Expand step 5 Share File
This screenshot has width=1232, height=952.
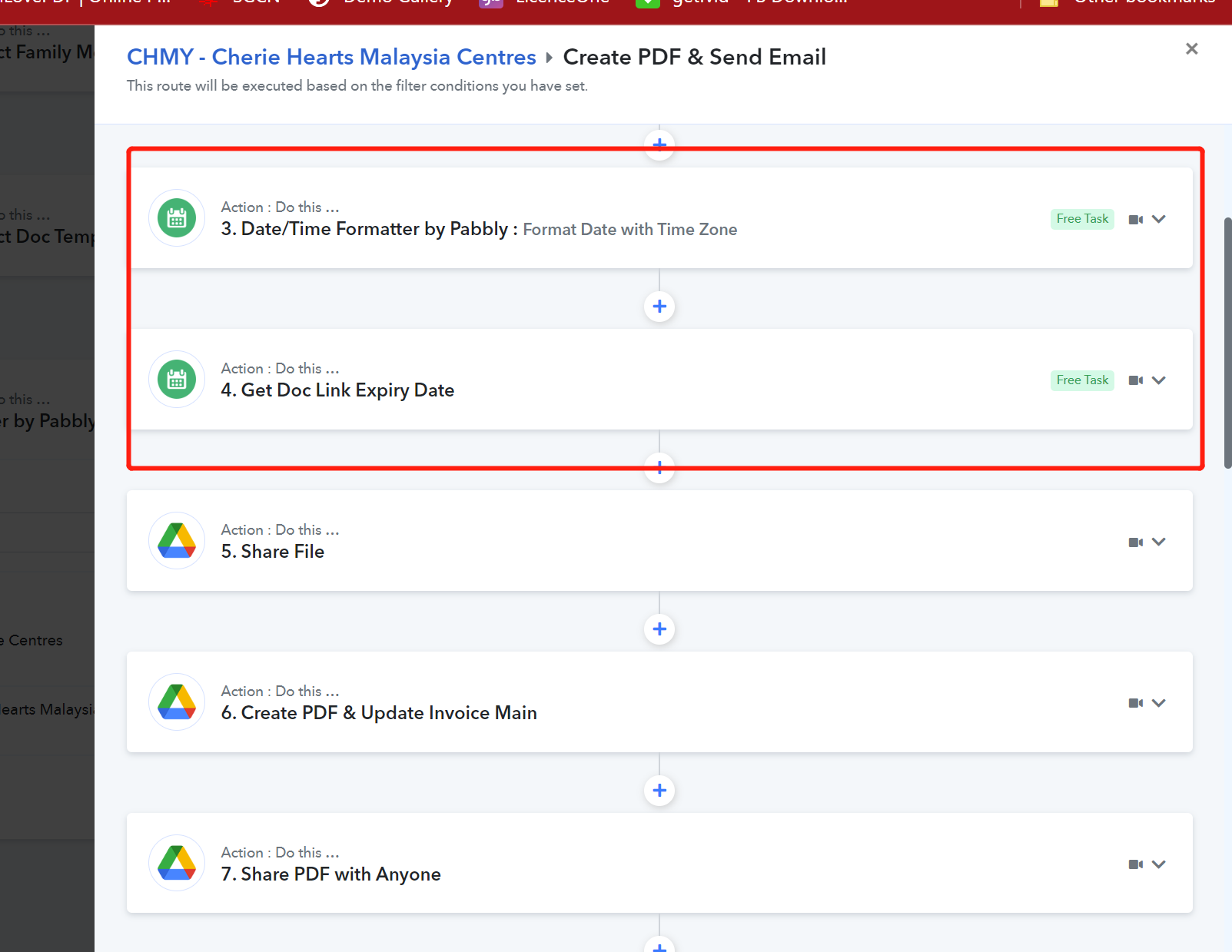1159,542
